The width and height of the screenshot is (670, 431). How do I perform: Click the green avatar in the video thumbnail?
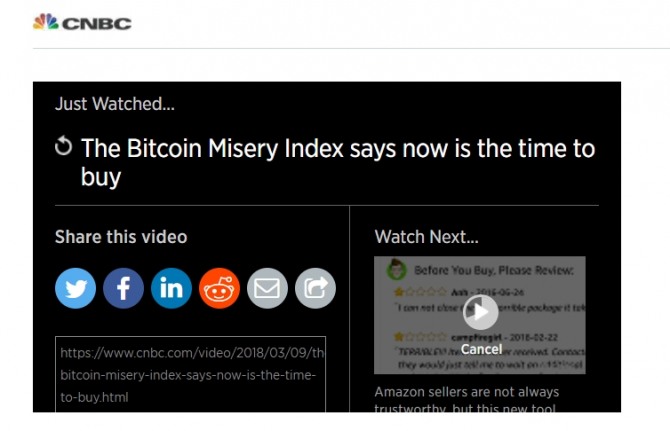tap(396, 270)
